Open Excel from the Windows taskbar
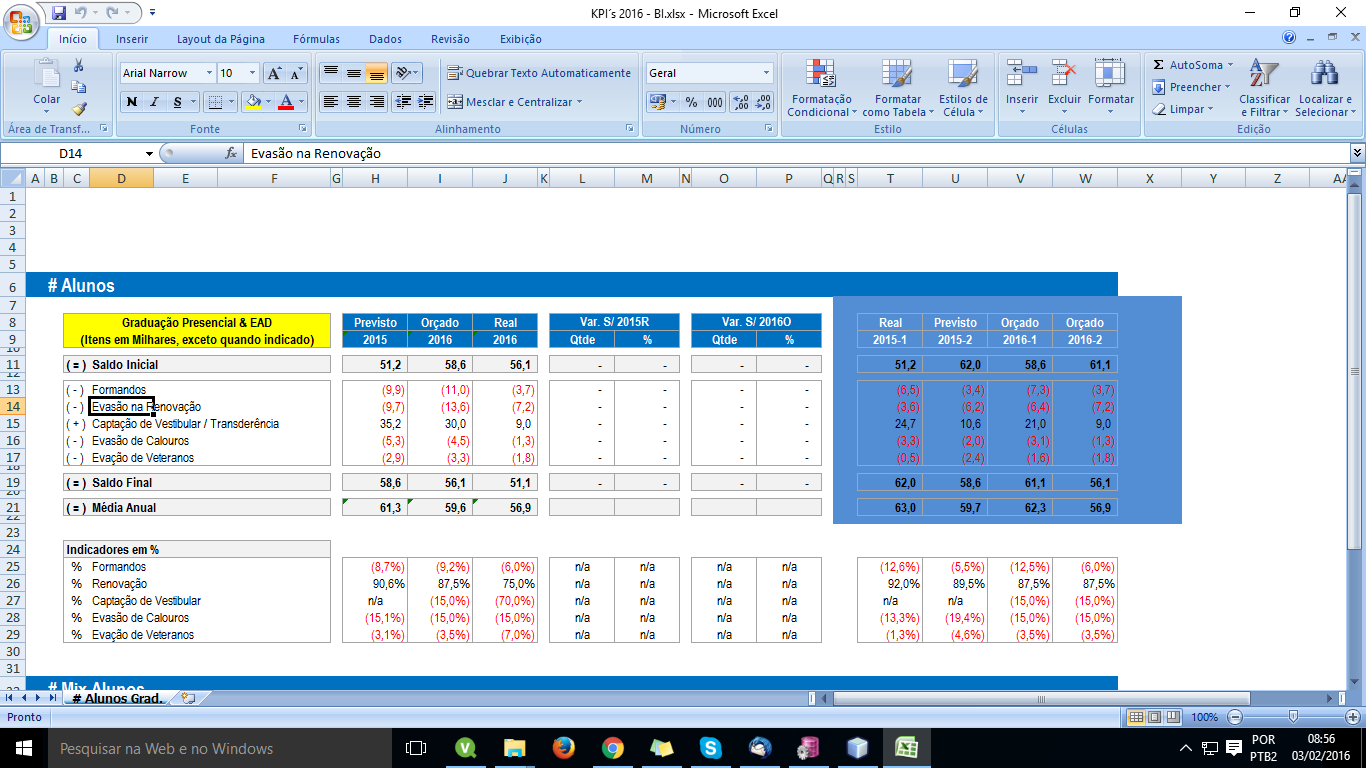 [906, 748]
